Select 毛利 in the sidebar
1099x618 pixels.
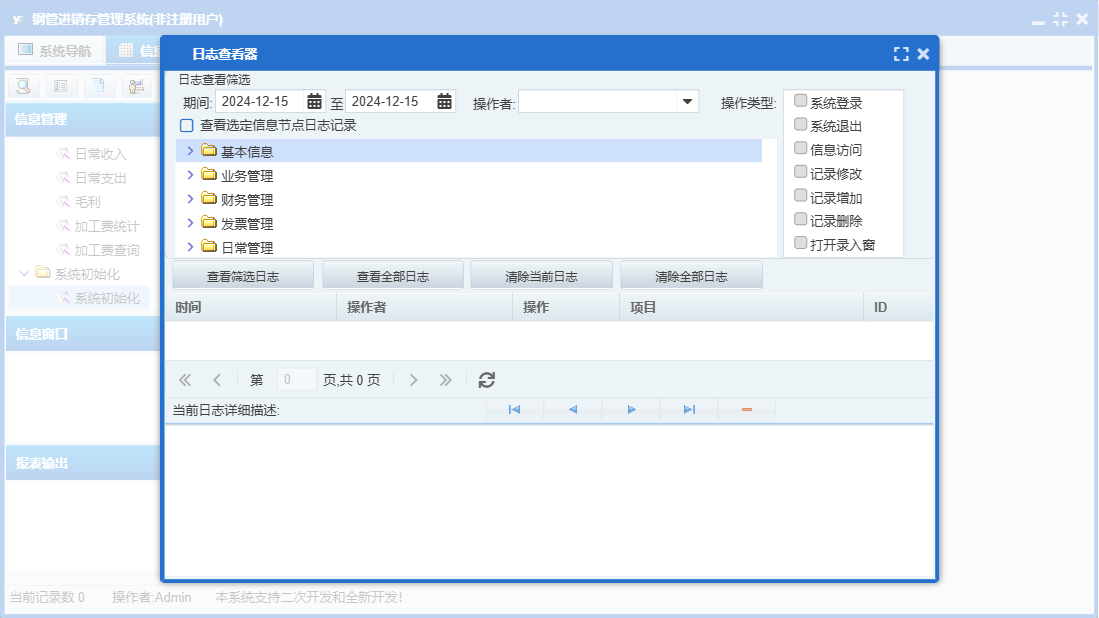(88, 202)
